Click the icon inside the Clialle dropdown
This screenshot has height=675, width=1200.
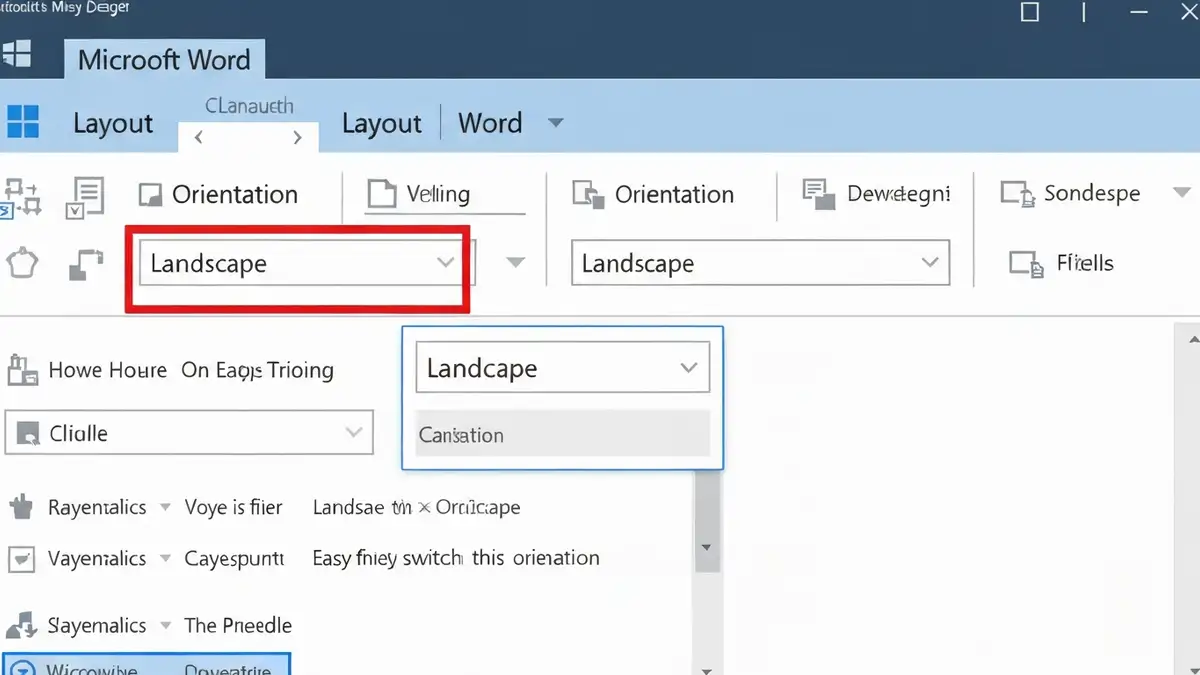[x=29, y=433]
